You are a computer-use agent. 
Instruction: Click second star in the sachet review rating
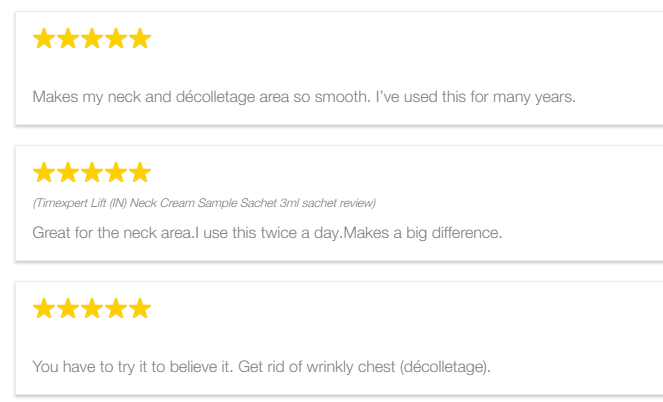coord(68,172)
